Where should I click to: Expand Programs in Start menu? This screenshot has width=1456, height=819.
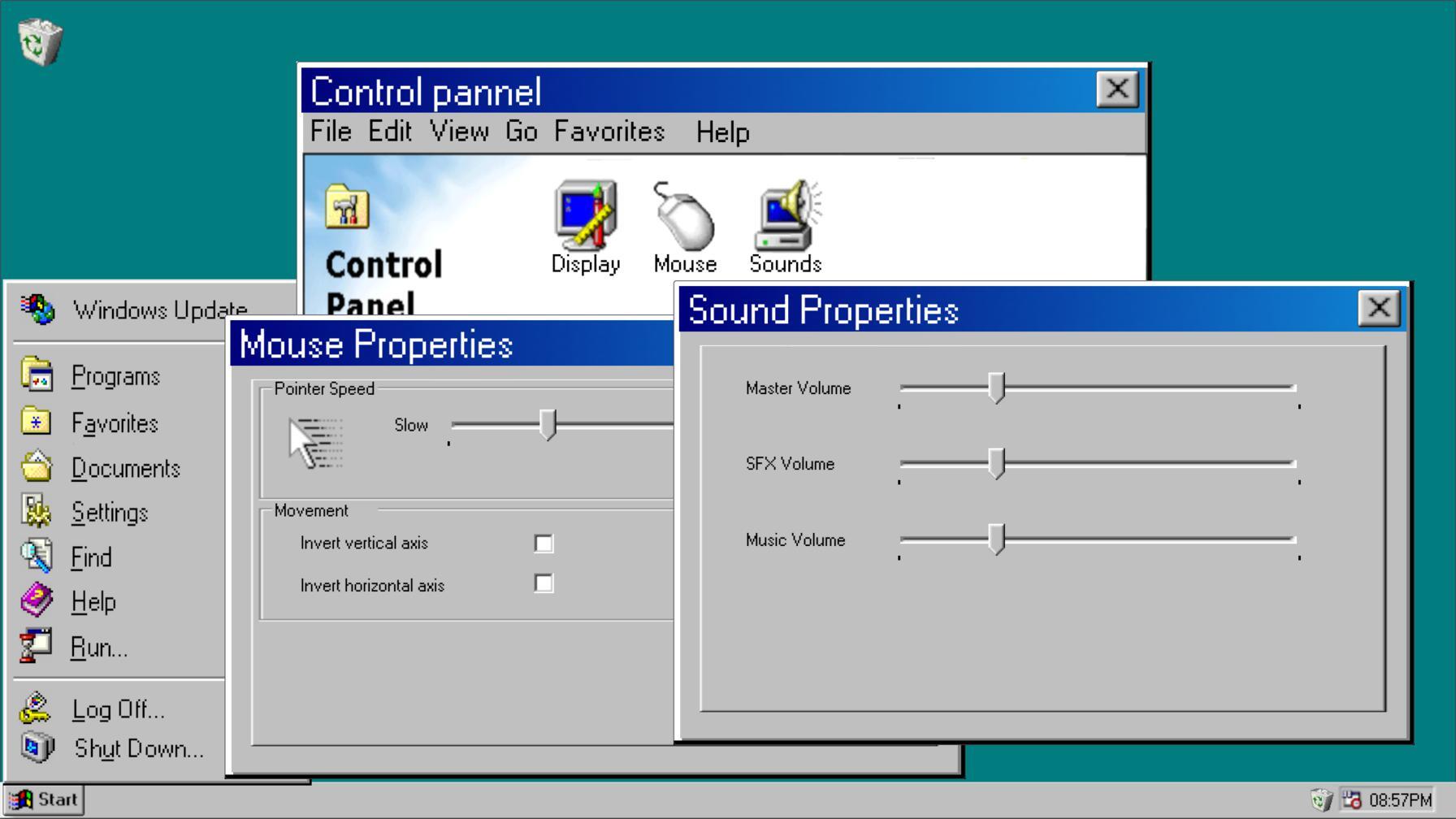pyautogui.click(x=115, y=376)
